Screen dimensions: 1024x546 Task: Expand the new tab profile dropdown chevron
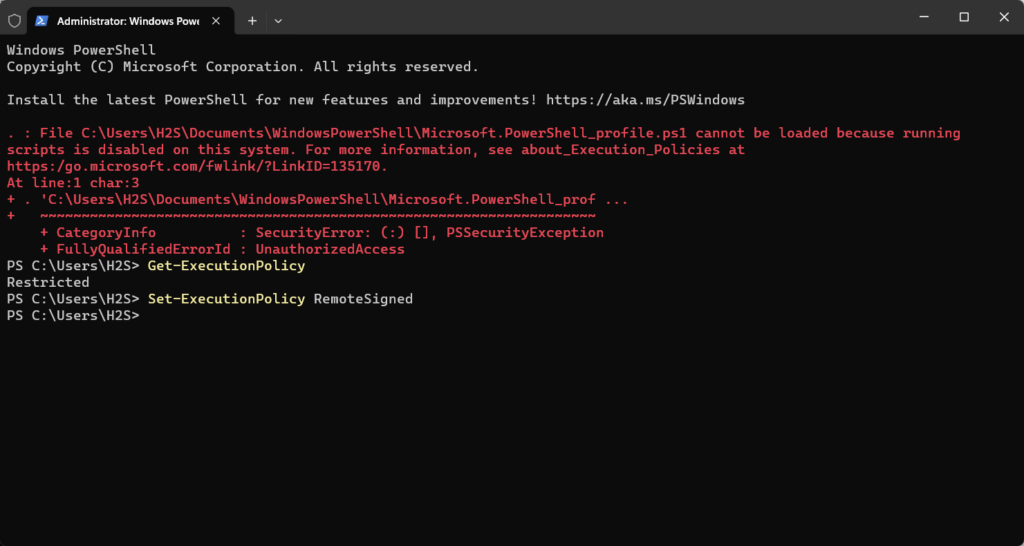click(x=278, y=20)
